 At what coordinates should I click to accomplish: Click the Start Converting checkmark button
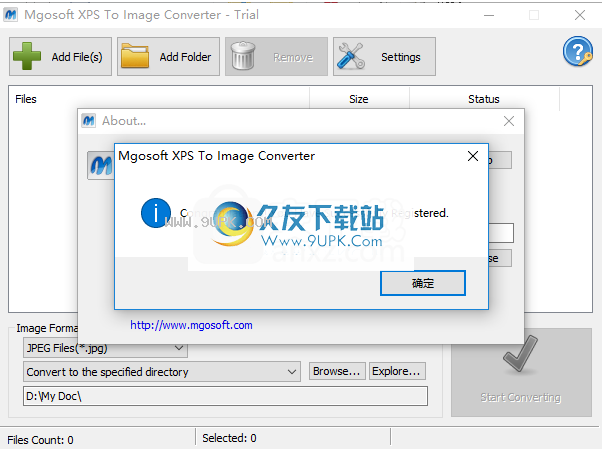click(521, 372)
